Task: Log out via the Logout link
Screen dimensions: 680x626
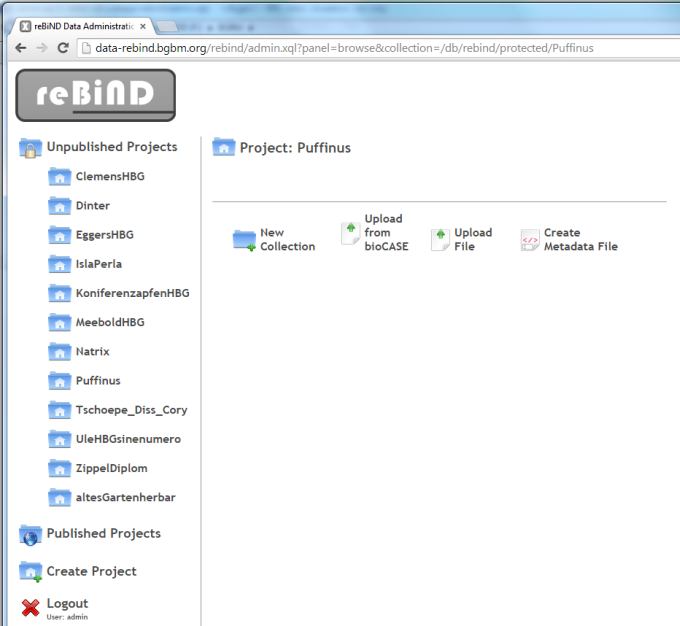Action: pyautogui.click(x=67, y=603)
